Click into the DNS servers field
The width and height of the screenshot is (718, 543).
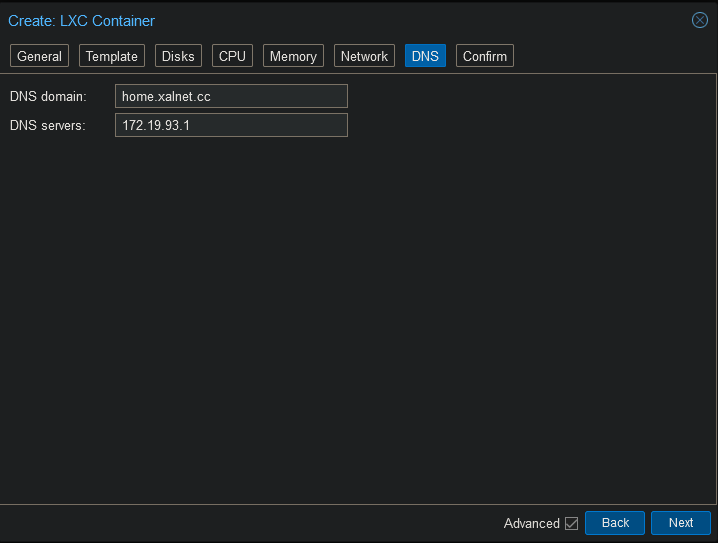[x=231, y=125]
